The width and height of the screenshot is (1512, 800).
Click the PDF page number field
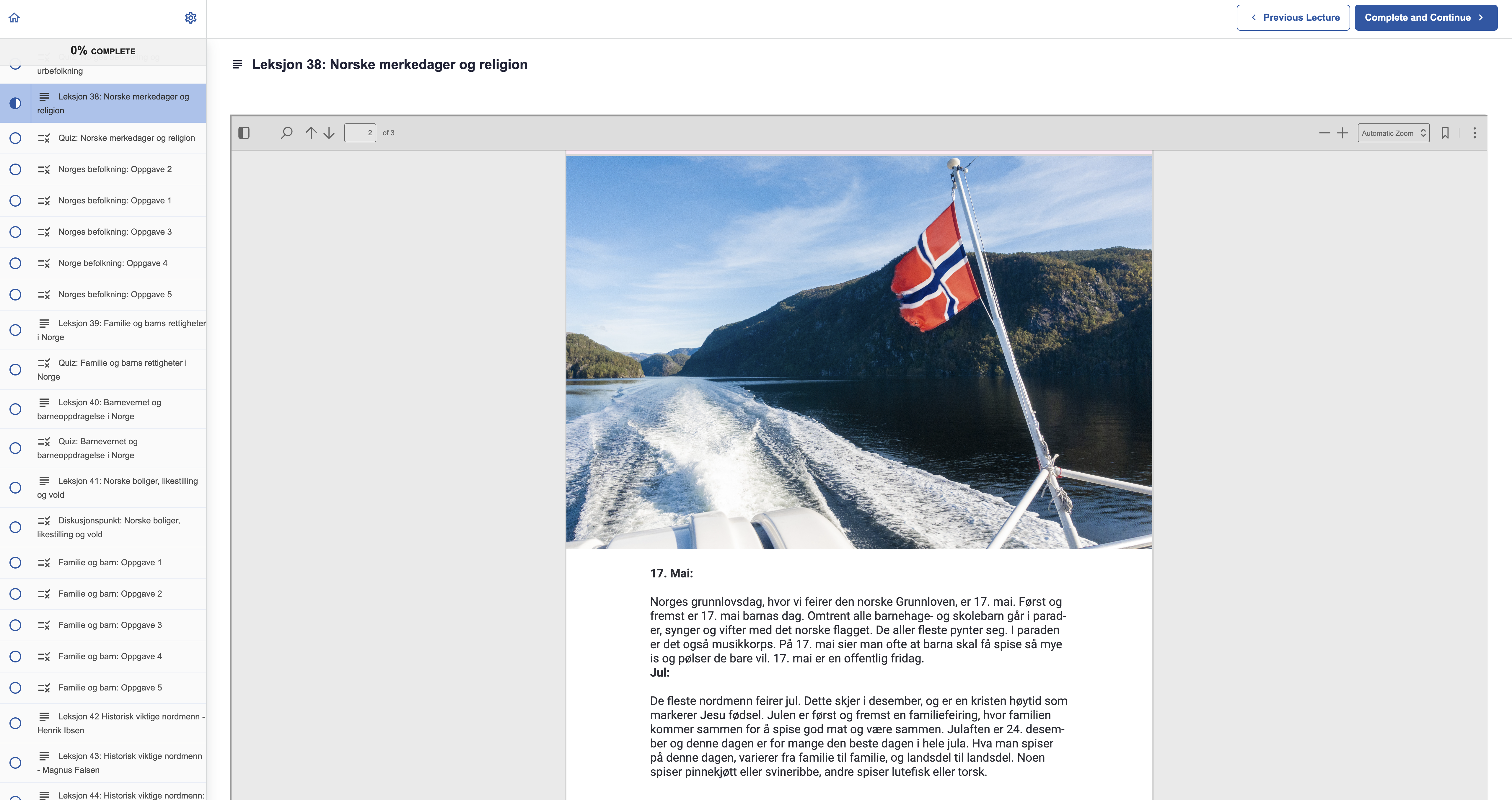coord(360,133)
